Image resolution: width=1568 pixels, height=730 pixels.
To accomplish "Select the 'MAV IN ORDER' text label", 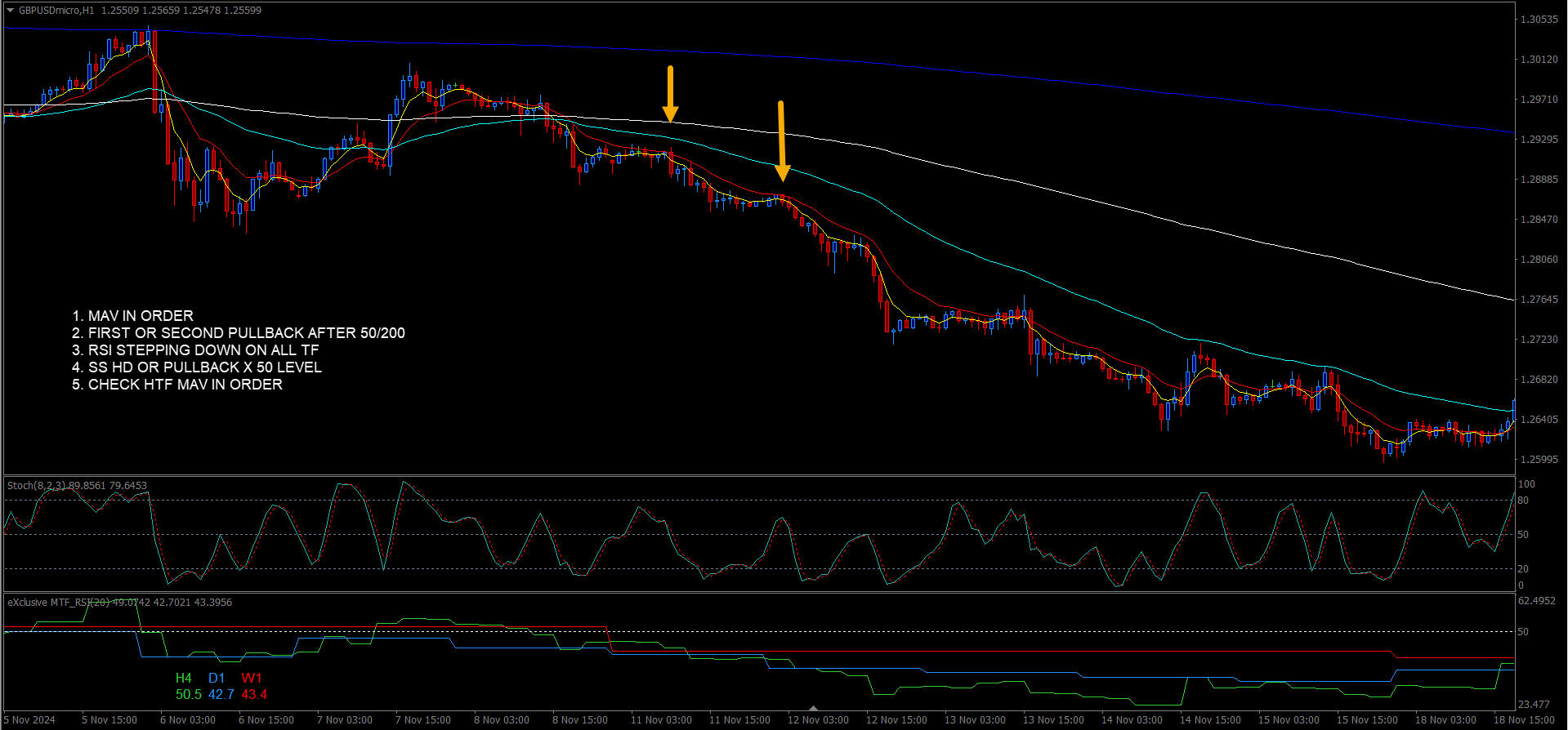I will tap(132, 316).
